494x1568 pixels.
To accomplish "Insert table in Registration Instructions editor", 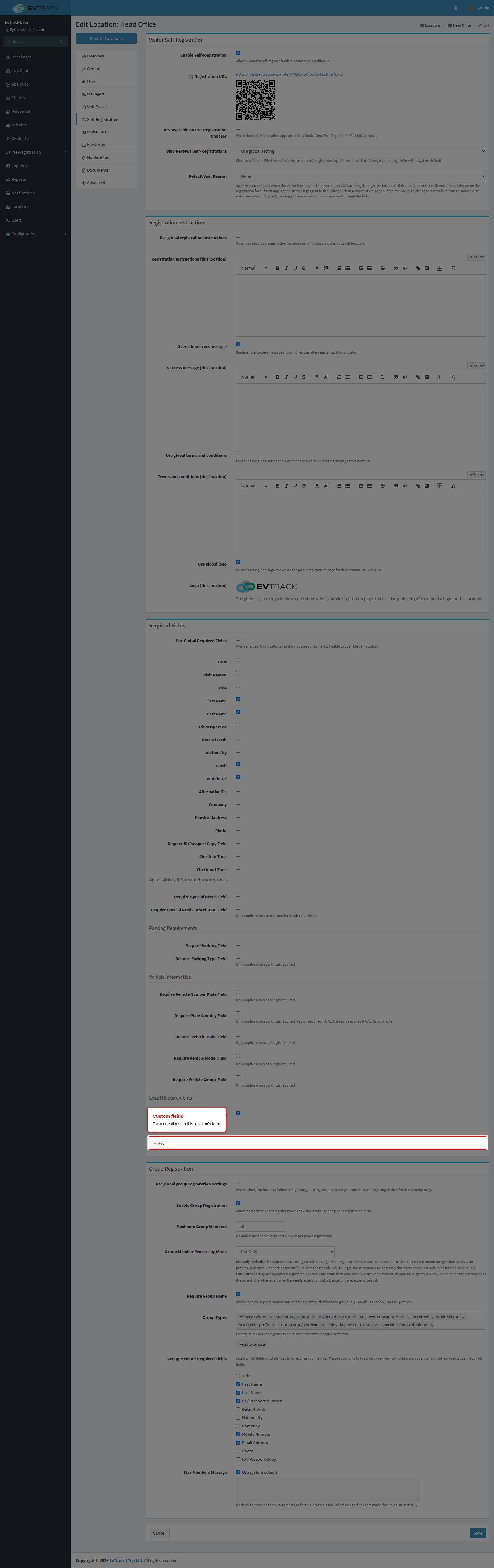I will 439,269.
